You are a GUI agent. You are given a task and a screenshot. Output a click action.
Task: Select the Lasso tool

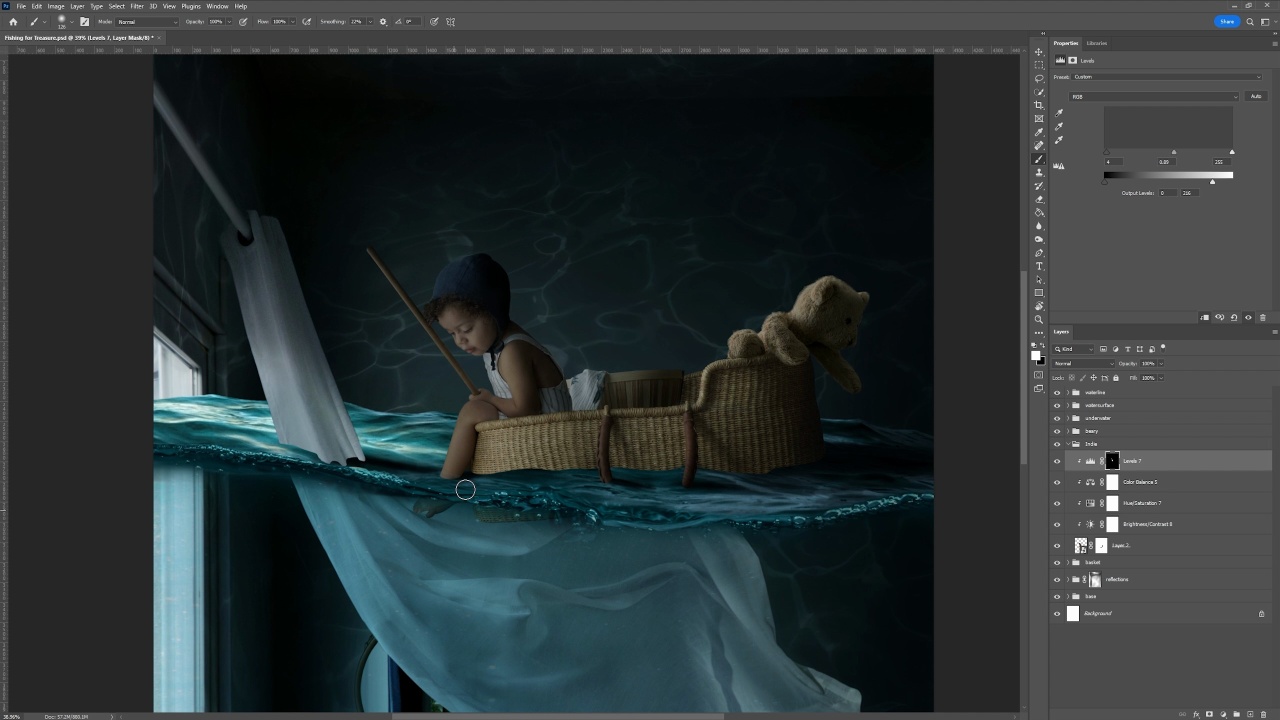[x=1039, y=78]
